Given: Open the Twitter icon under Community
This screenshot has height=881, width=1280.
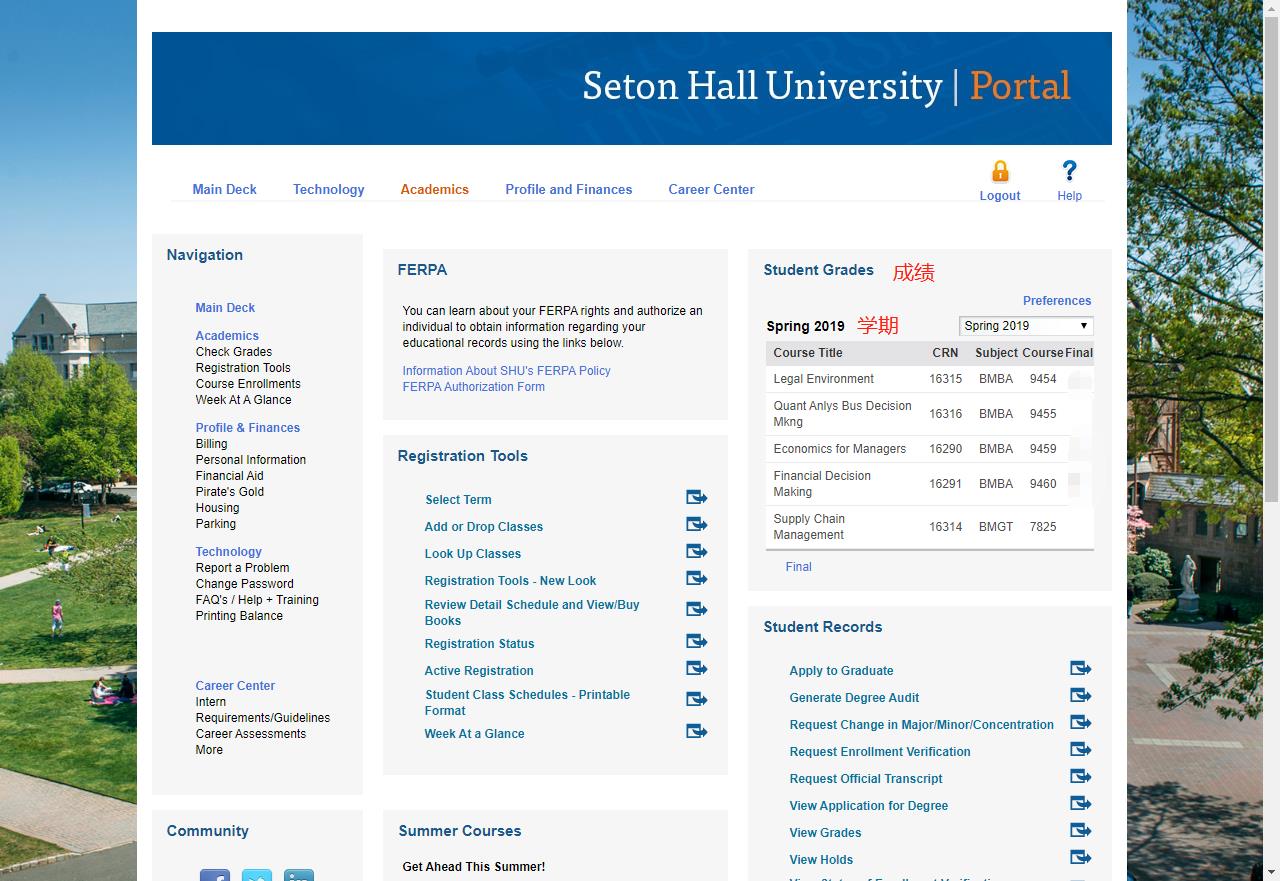Looking at the screenshot, I should pos(257,875).
